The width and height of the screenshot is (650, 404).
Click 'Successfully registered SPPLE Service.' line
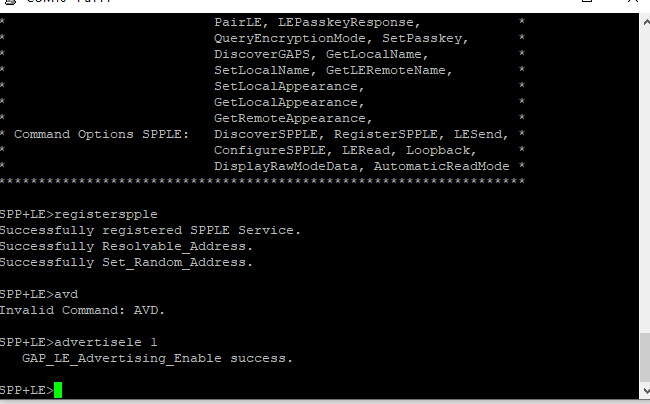tap(150, 230)
